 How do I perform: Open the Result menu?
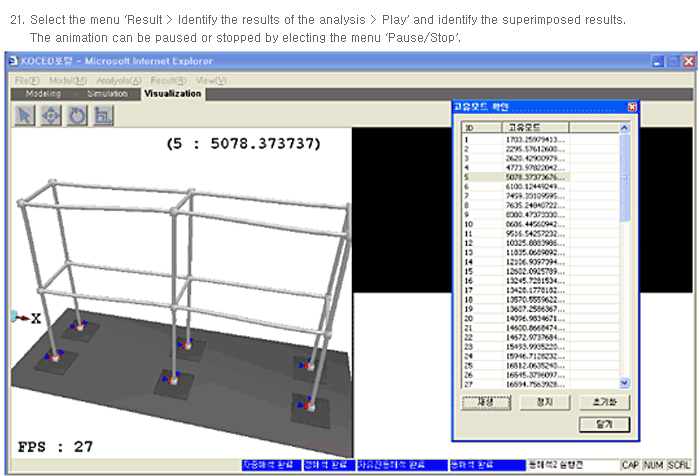167,80
